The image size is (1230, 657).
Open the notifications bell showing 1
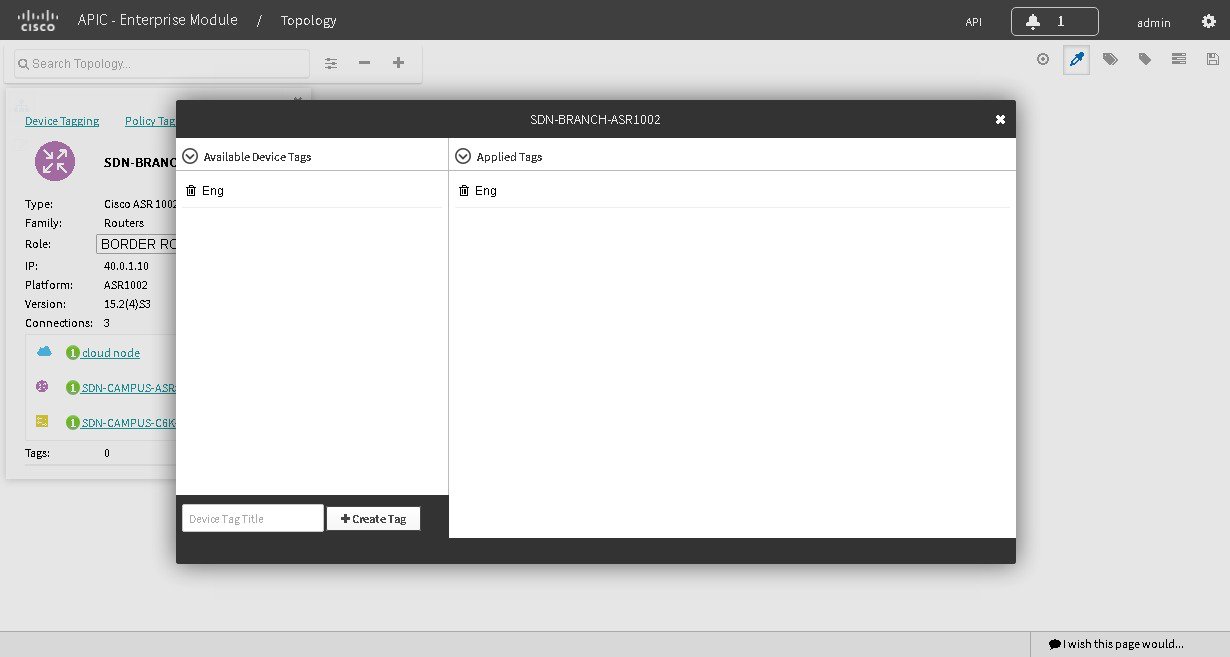pos(1054,21)
